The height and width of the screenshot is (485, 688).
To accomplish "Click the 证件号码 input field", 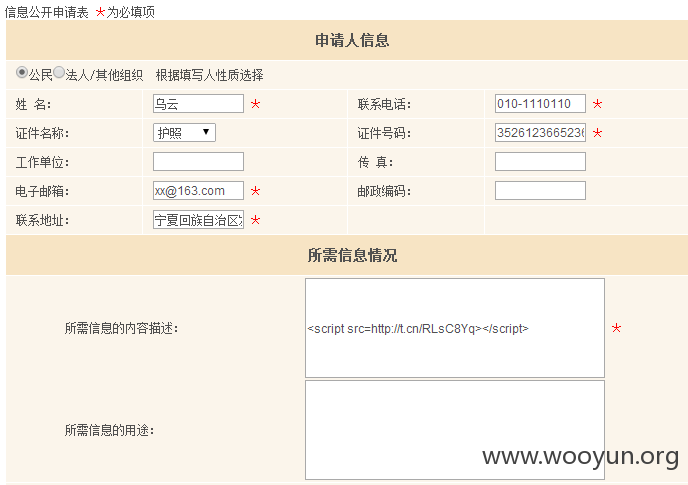I will pos(540,133).
